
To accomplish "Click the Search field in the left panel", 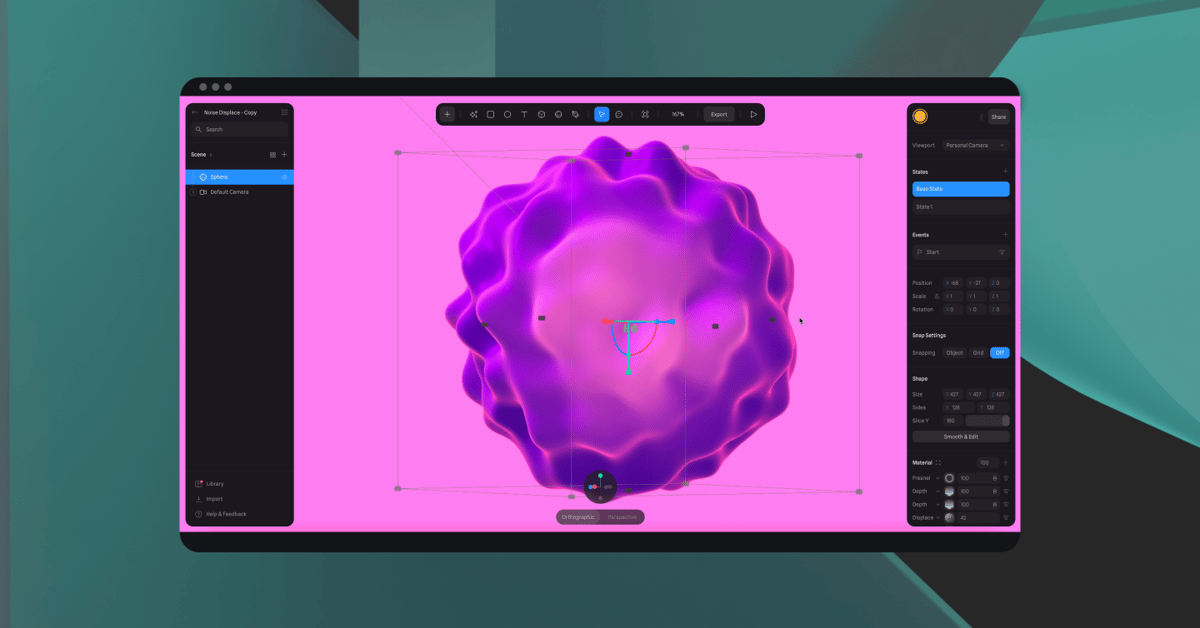I will [x=238, y=129].
